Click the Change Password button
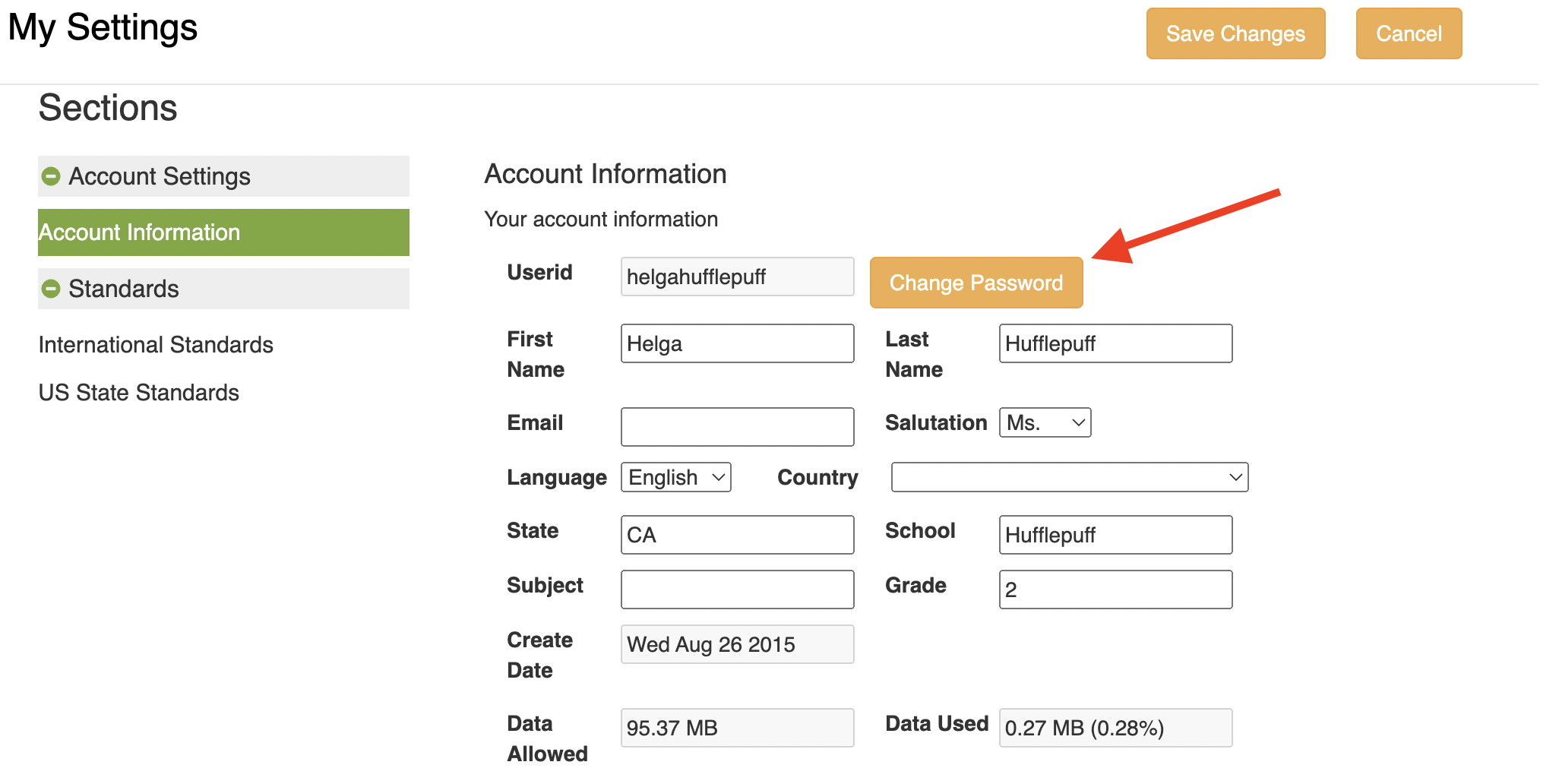Screen dimensions: 1559x784 (x=976, y=283)
